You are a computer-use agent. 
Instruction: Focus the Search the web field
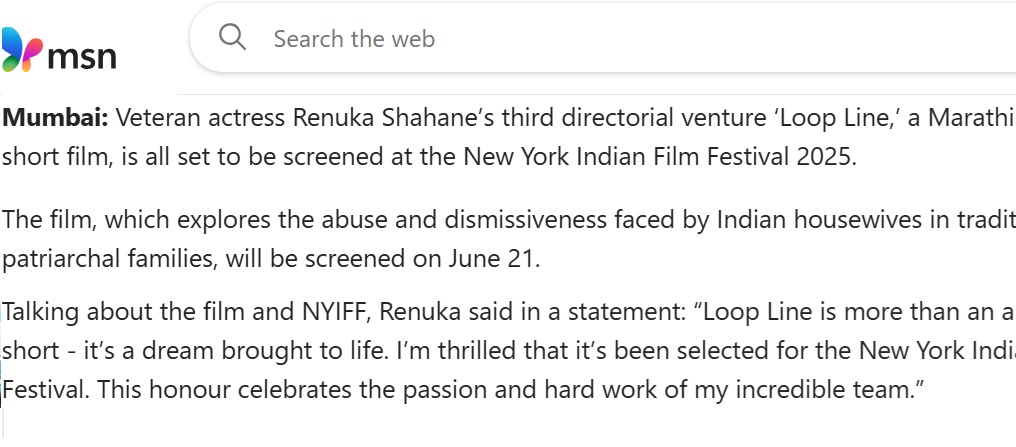click(x=603, y=38)
